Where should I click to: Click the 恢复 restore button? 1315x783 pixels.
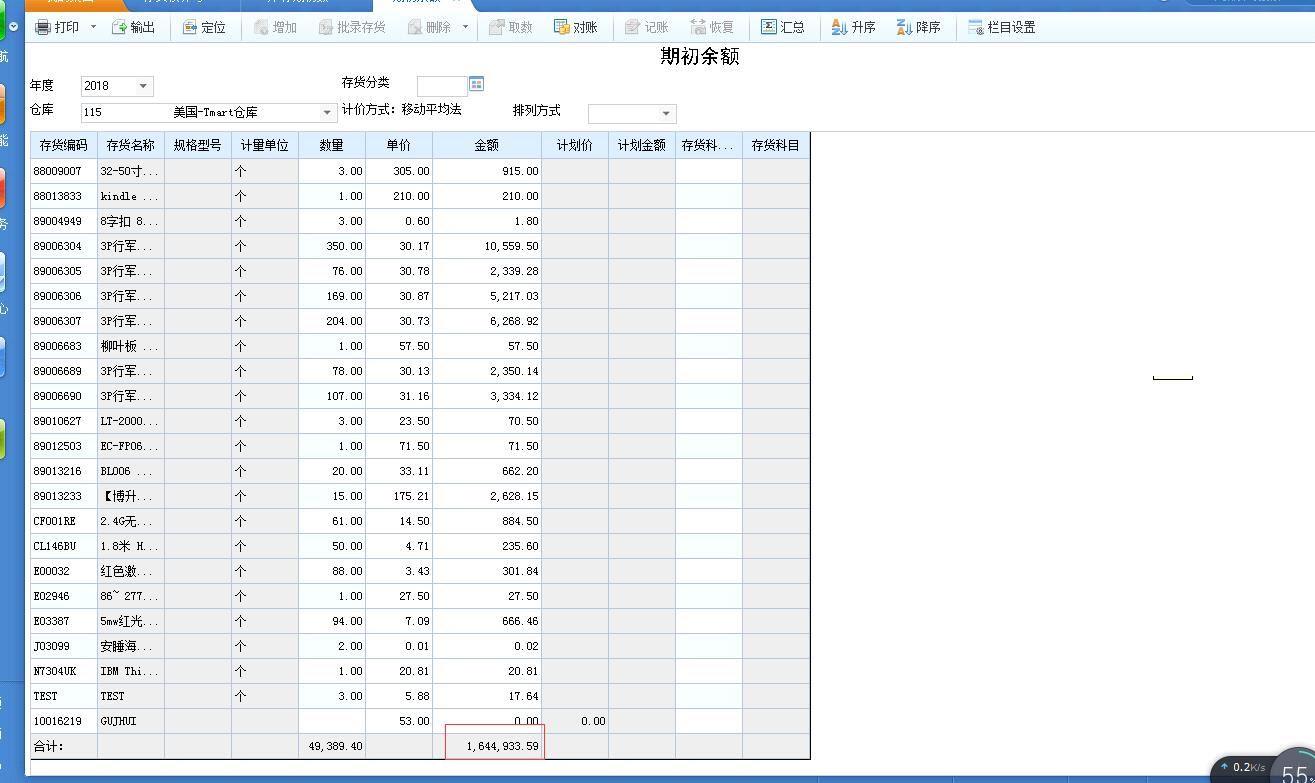point(712,27)
